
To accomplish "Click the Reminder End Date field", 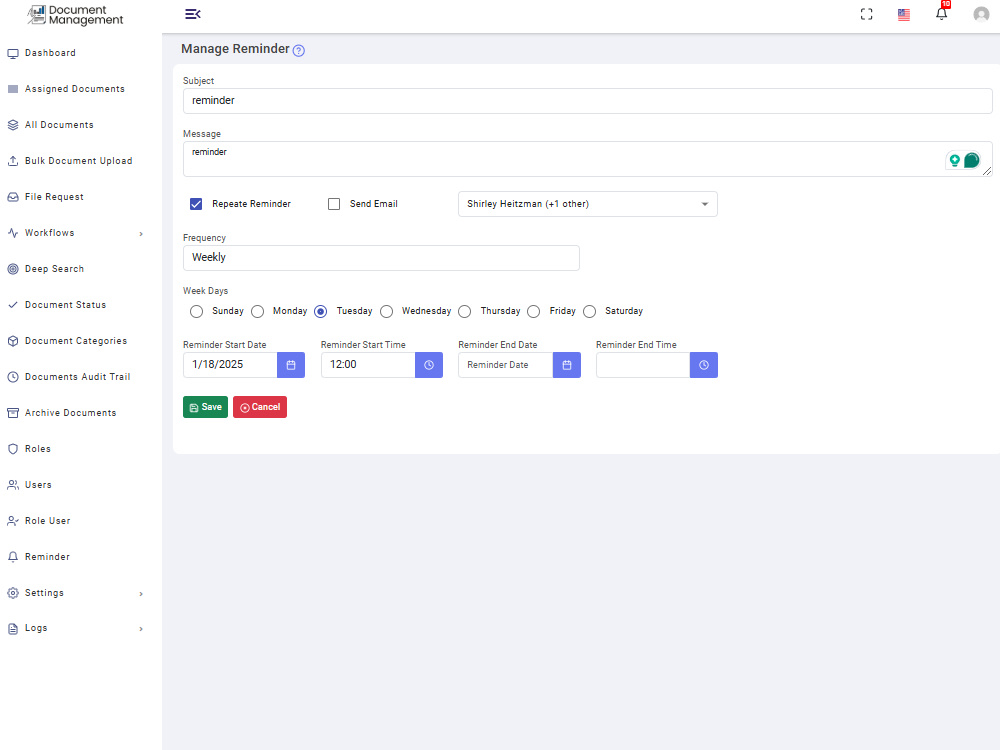I will tap(505, 365).
